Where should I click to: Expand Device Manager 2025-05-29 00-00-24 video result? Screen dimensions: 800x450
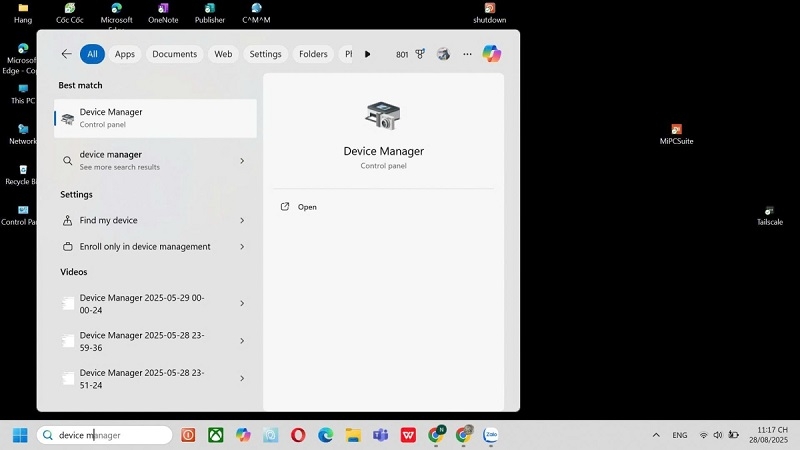click(242, 303)
